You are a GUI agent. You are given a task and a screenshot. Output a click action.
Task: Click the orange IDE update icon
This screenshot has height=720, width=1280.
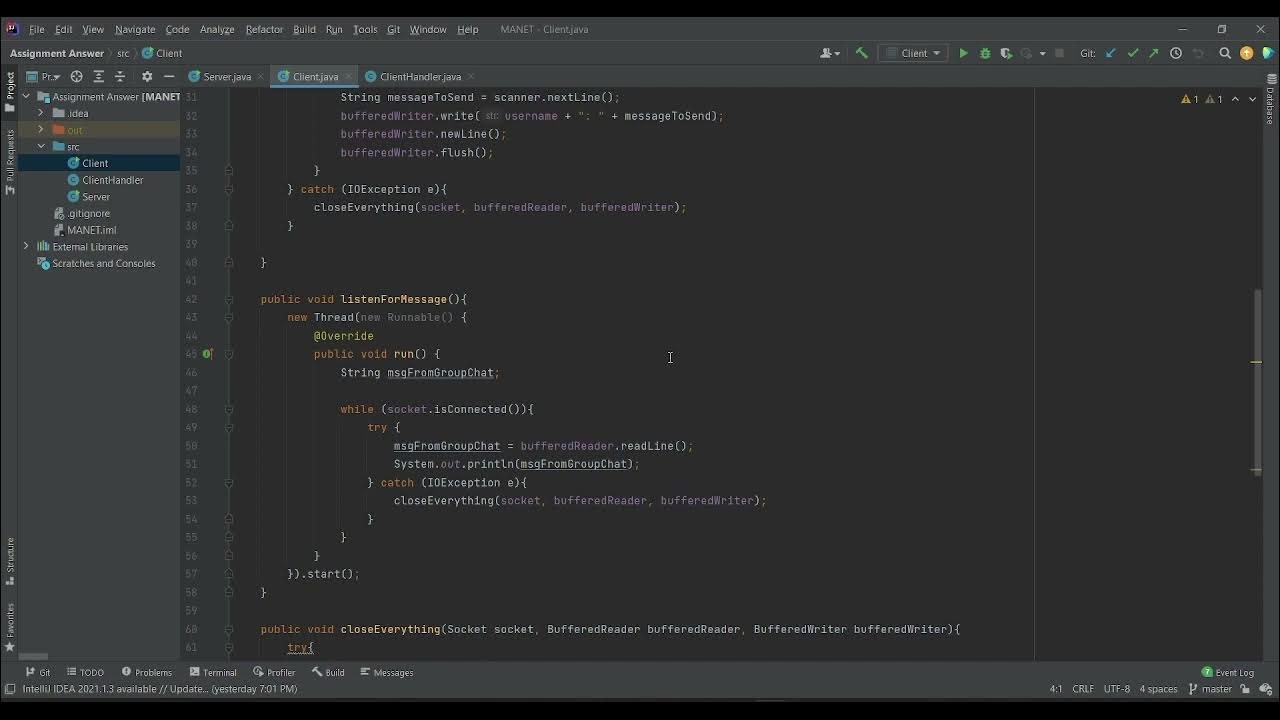[x=1247, y=53]
